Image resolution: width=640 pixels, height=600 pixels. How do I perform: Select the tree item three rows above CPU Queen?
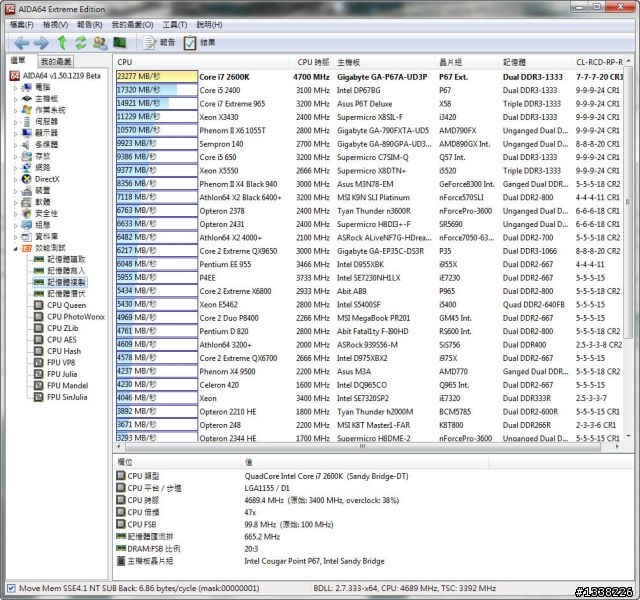66,271
